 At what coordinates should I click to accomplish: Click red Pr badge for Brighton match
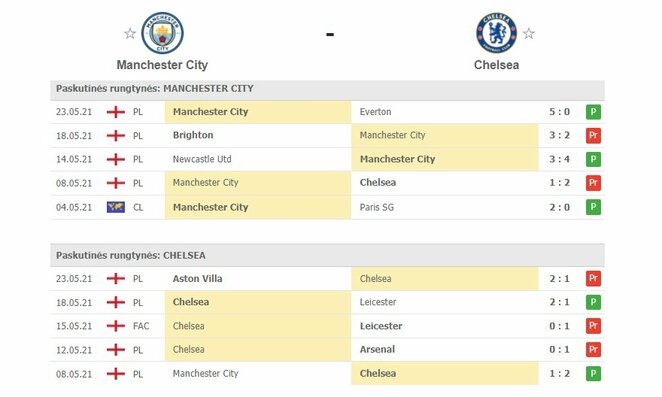coord(593,136)
